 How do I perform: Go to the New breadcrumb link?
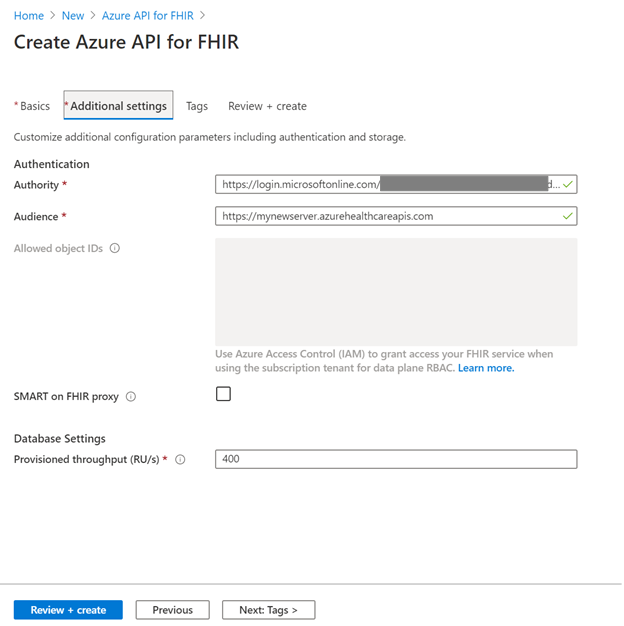[x=73, y=16]
